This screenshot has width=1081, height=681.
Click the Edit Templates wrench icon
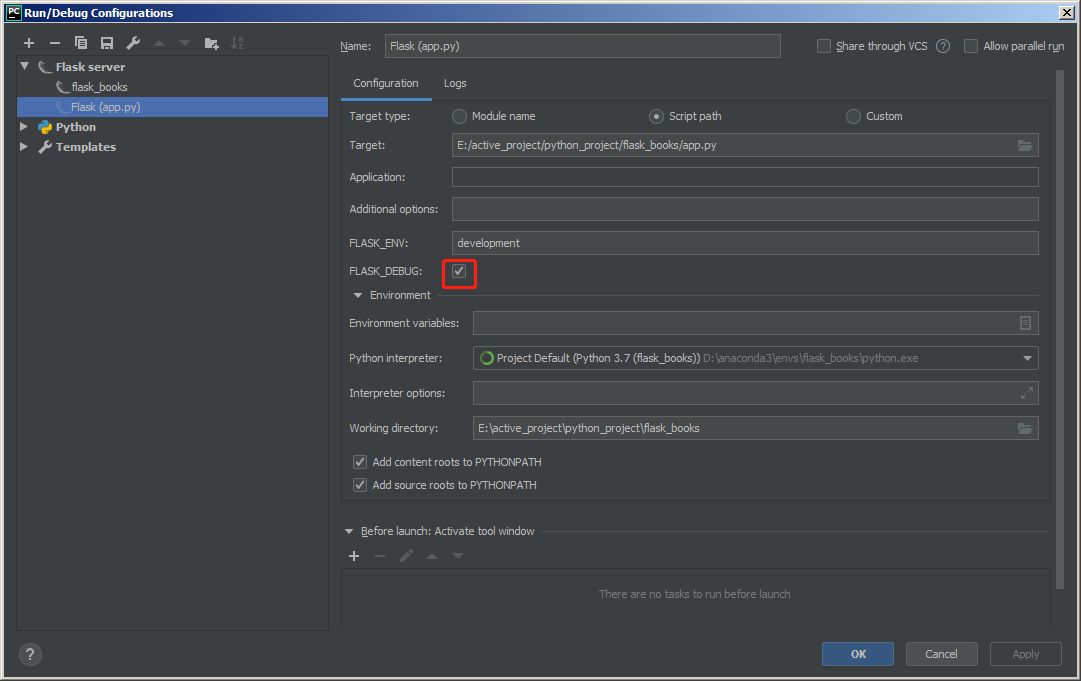133,43
